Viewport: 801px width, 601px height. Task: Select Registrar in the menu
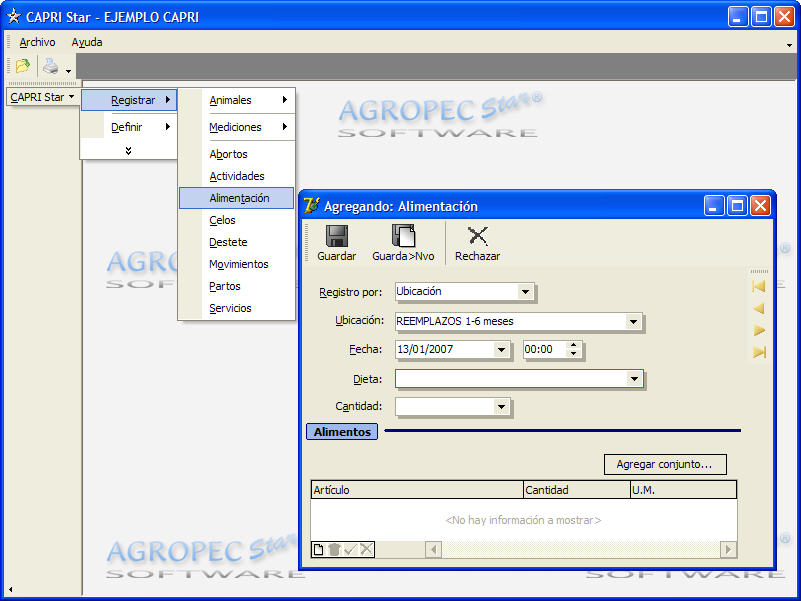(x=129, y=100)
